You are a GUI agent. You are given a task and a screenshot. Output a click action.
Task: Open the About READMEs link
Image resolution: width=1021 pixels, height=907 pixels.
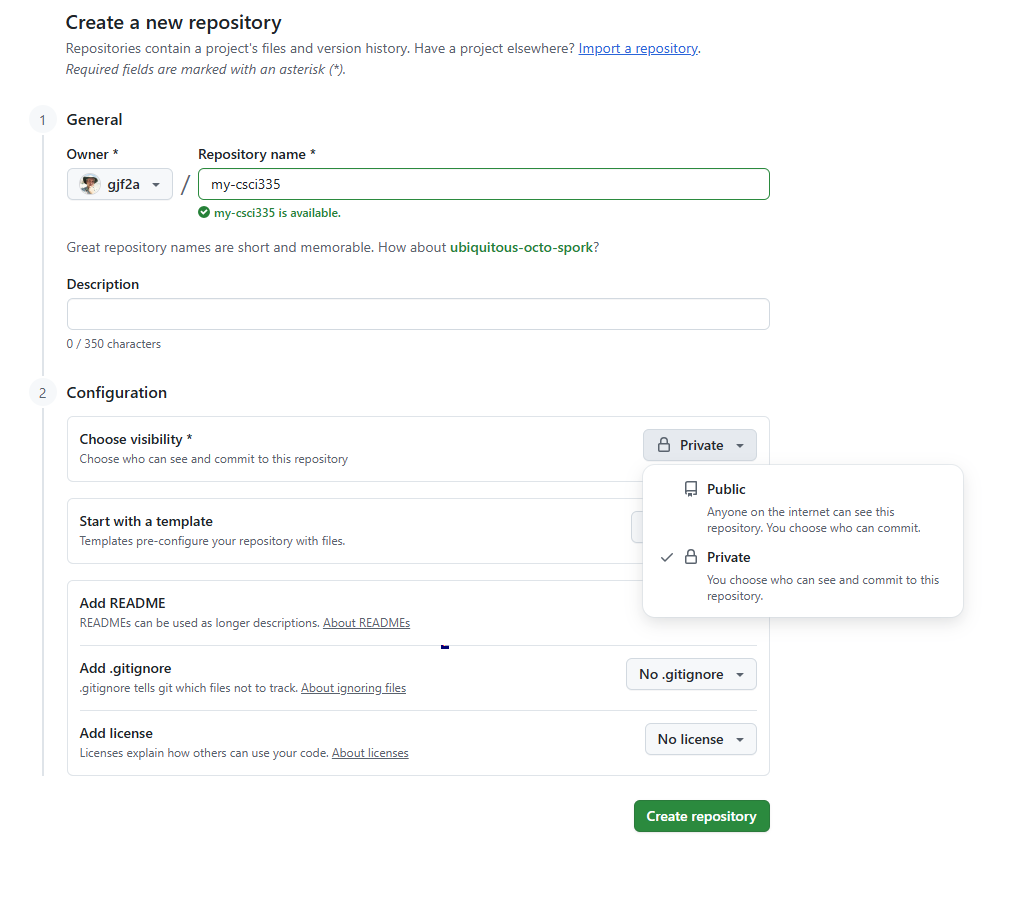tap(367, 622)
